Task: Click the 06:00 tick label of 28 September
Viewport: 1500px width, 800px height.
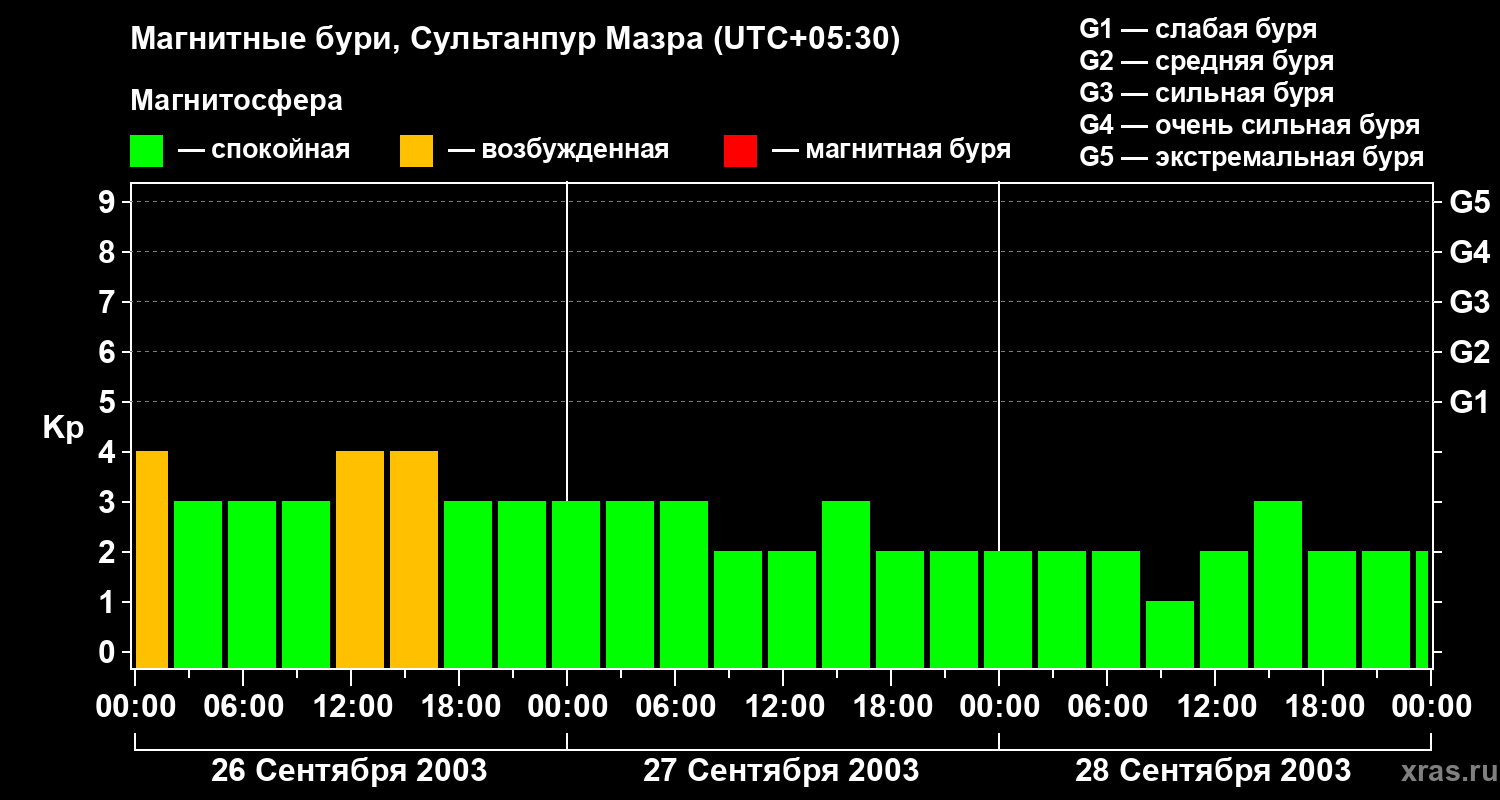Action: [1107, 707]
